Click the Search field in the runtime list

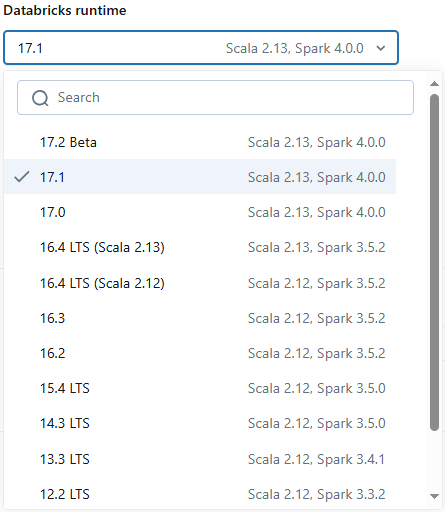coord(215,97)
